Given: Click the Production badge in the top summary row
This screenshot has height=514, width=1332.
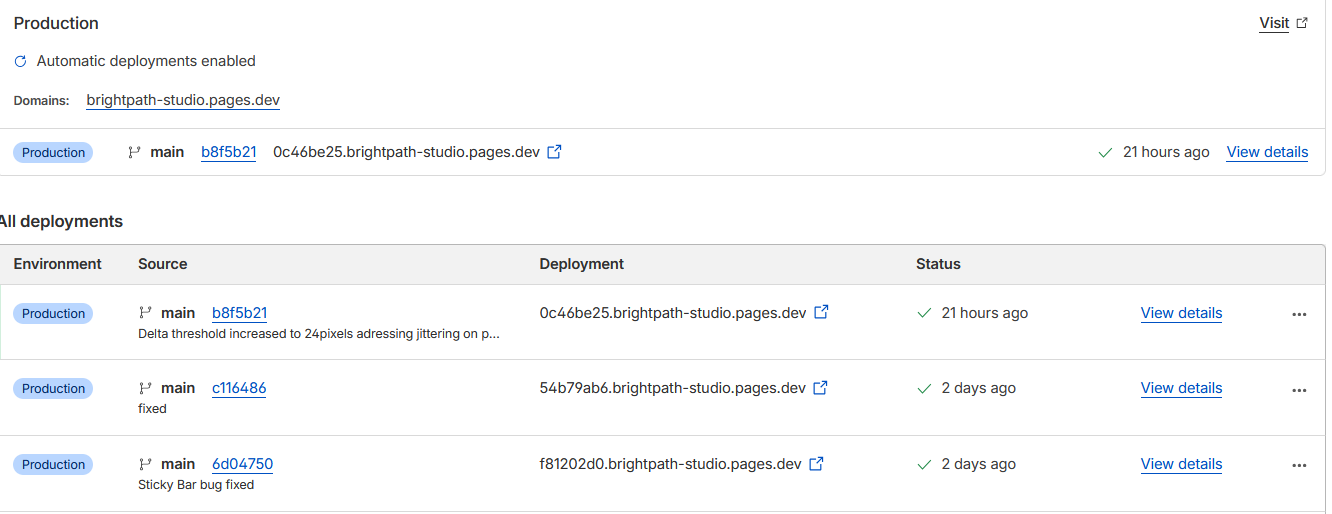Looking at the screenshot, I should 53,152.
